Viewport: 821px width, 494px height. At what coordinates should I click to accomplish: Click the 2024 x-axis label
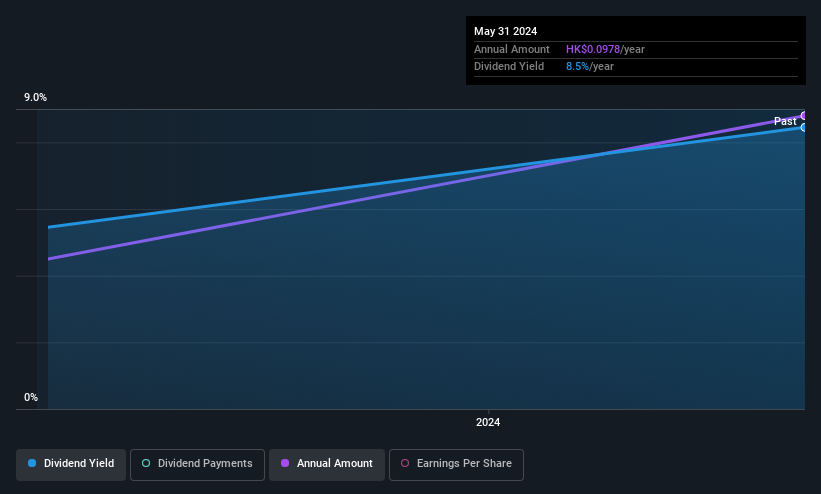pyautogui.click(x=487, y=422)
